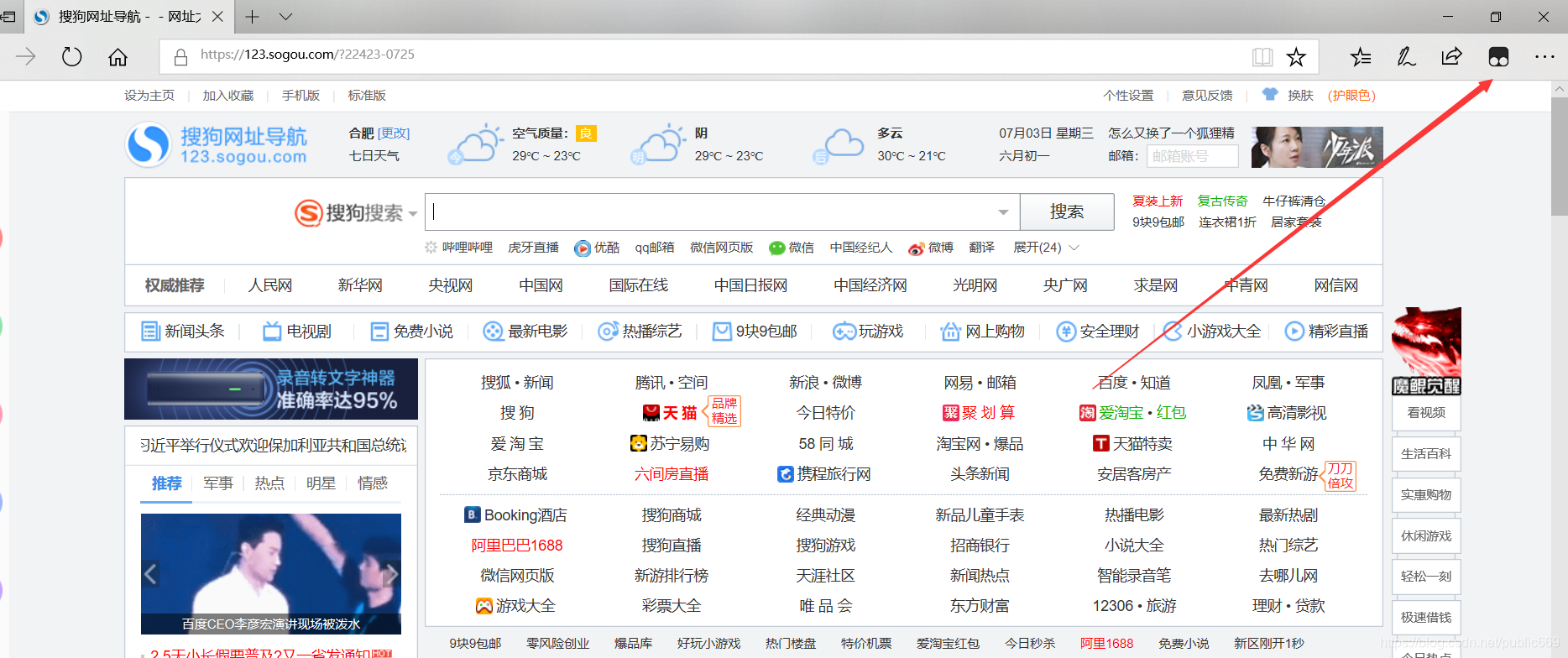Image resolution: width=1568 pixels, height=658 pixels.
Task: Select the 情感 news tab
Action: point(373,483)
